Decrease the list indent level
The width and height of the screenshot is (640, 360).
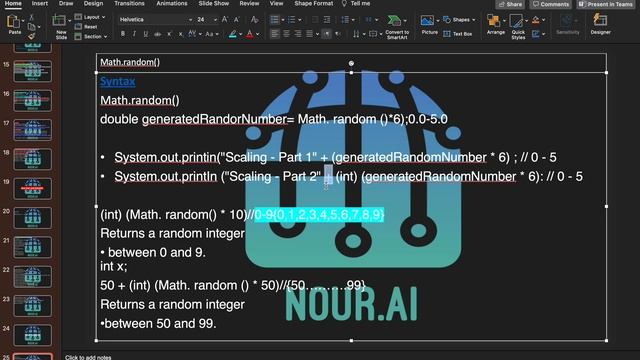pos(315,20)
